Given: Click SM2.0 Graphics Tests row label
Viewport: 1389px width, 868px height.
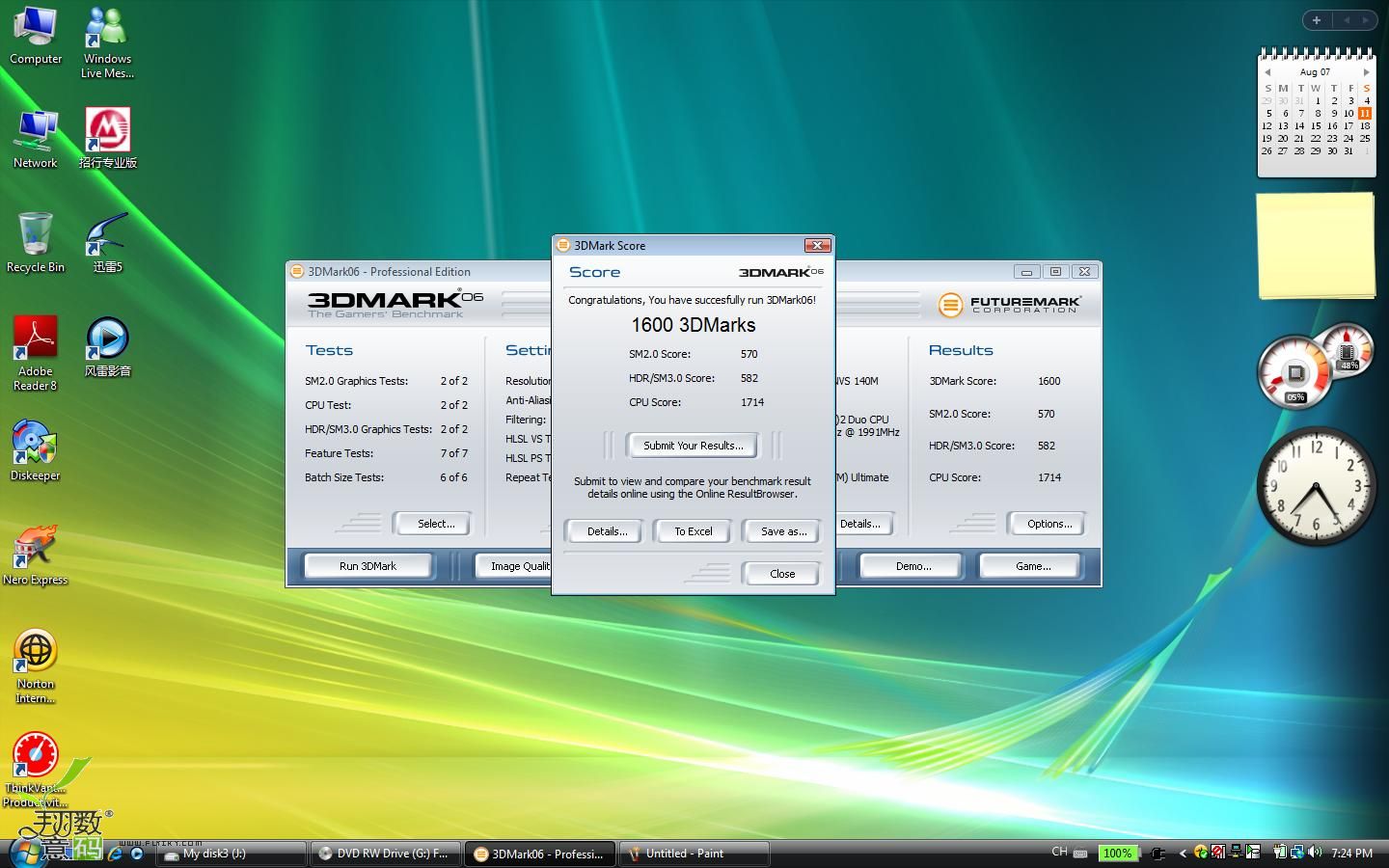Looking at the screenshot, I should (357, 381).
